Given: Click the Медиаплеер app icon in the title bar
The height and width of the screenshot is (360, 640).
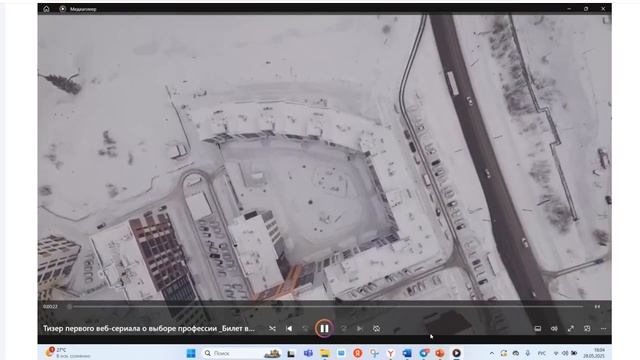Looking at the screenshot, I should click(x=62, y=9).
